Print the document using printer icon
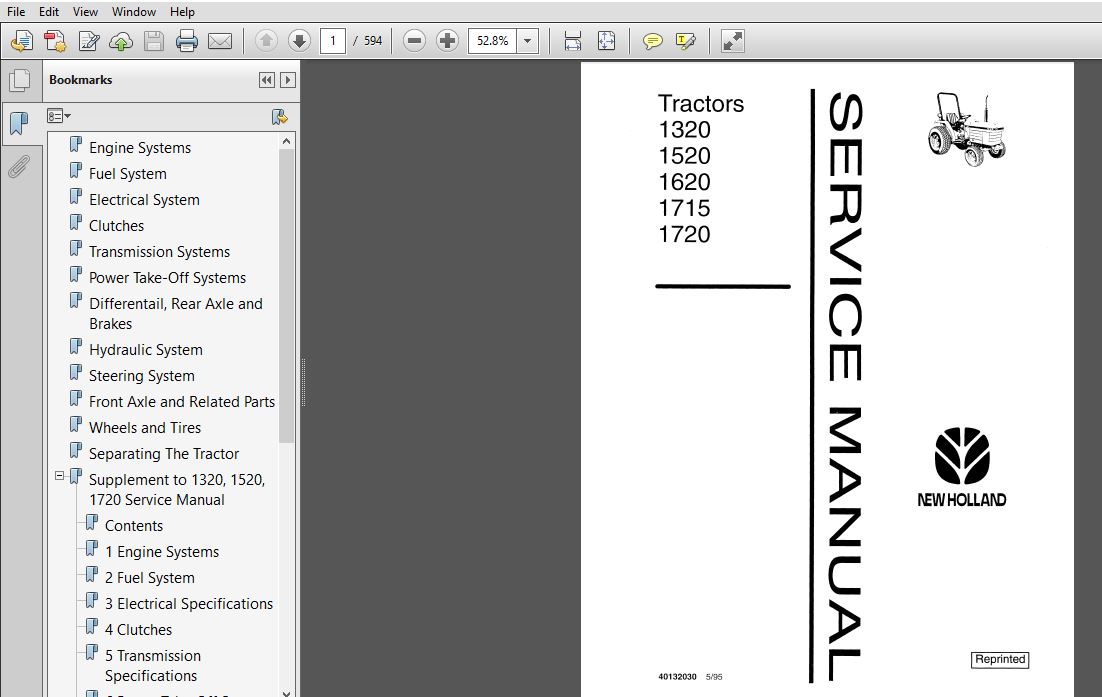The image size is (1102, 697). (x=187, y=41)
